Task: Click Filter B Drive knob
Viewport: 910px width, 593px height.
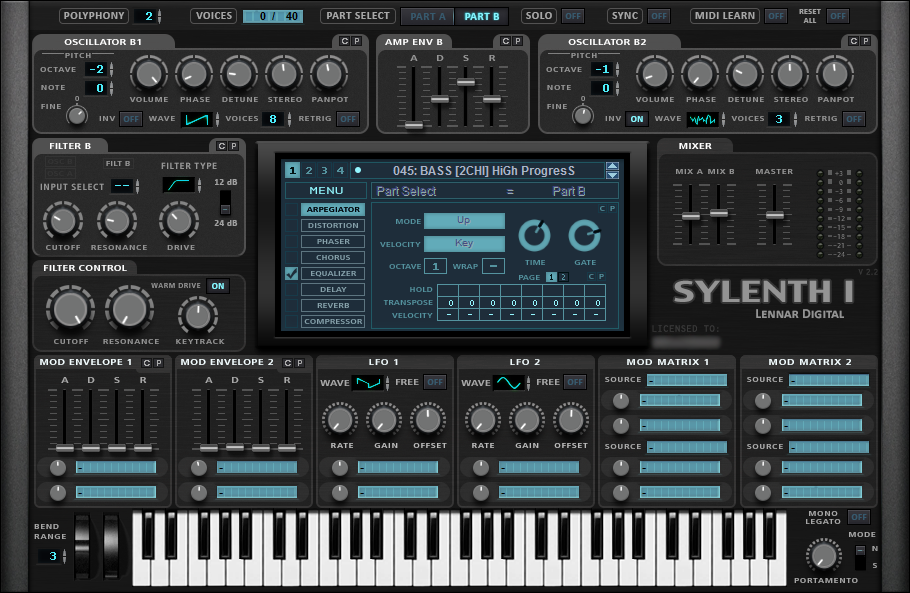Action: [x=179, y=221]
